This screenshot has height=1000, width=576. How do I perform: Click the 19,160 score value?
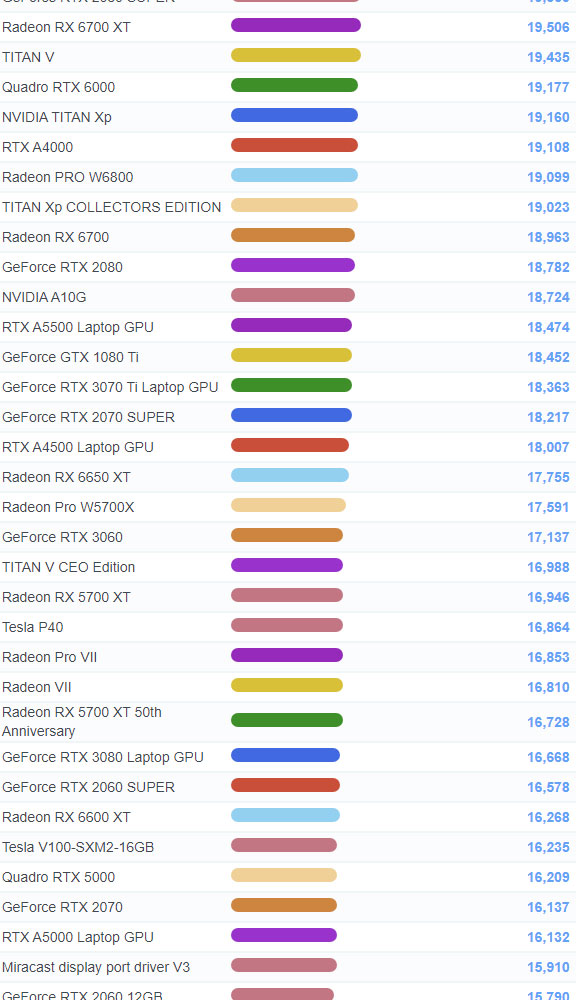548,117
